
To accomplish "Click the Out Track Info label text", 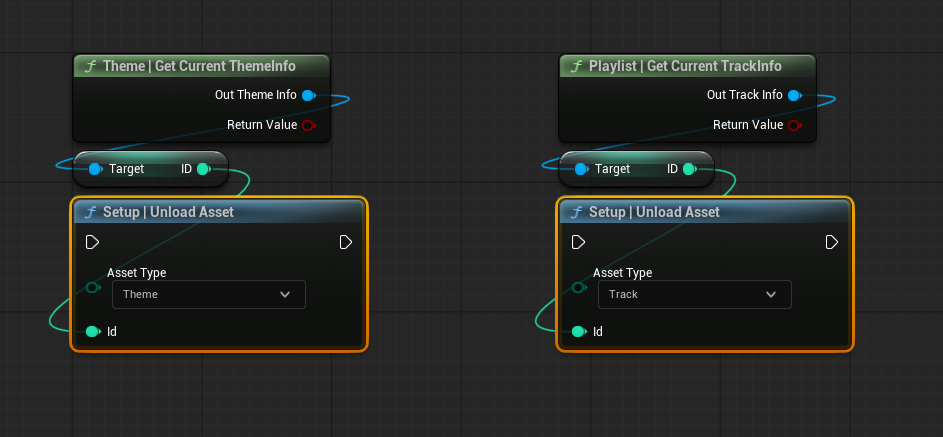I will 745,95.
